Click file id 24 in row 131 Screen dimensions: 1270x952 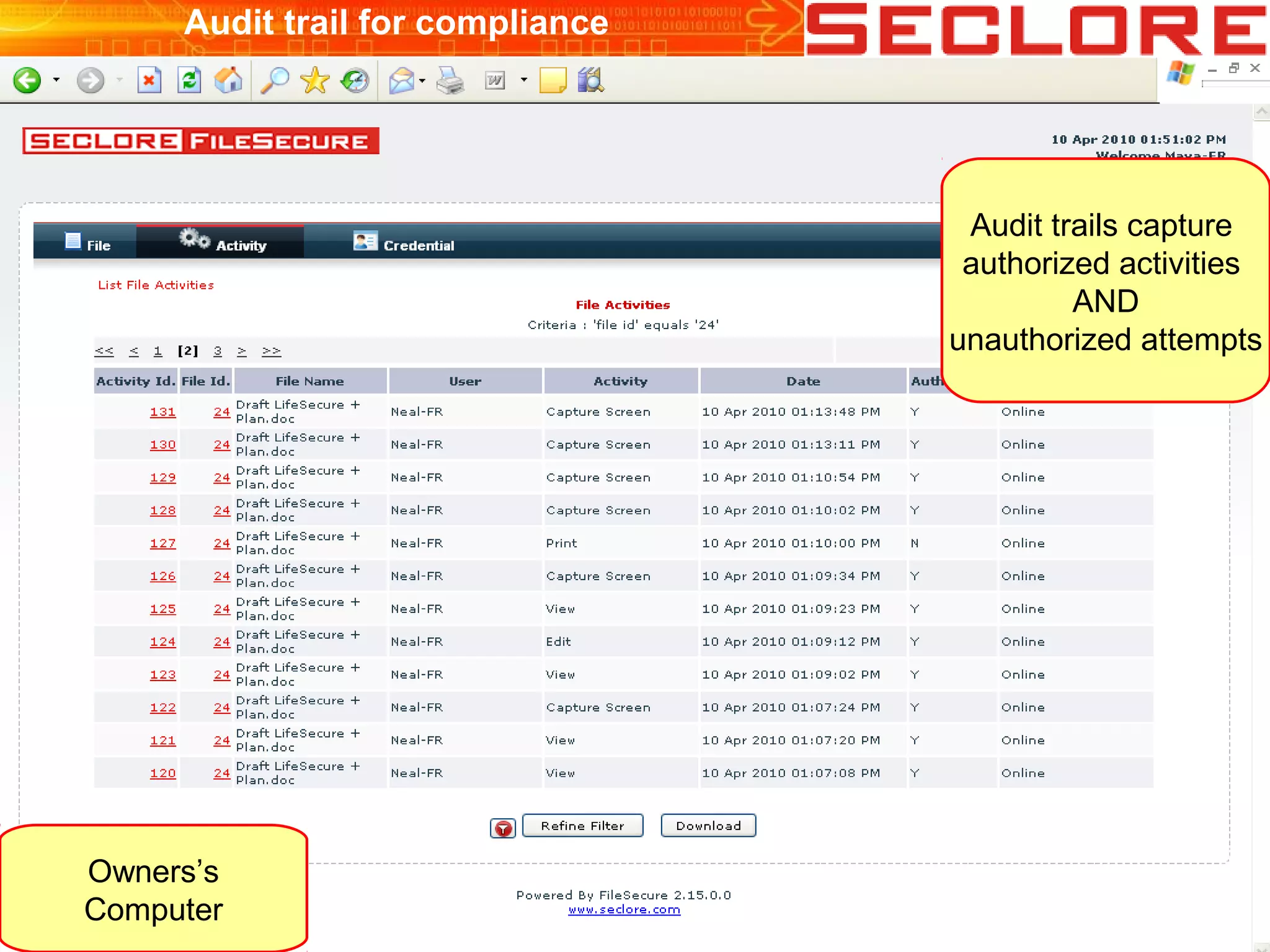pos(221,412)
